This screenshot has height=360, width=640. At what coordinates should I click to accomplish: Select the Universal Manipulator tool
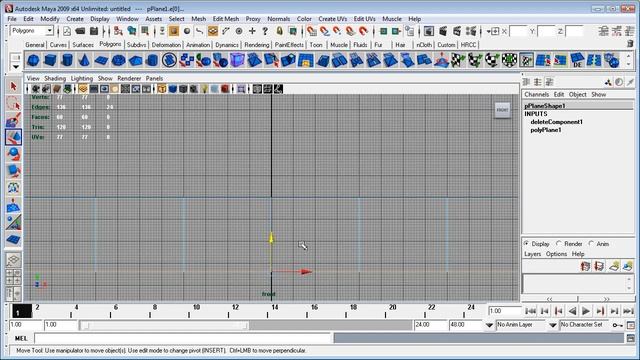pyautogui.click(x=13, y=188)
